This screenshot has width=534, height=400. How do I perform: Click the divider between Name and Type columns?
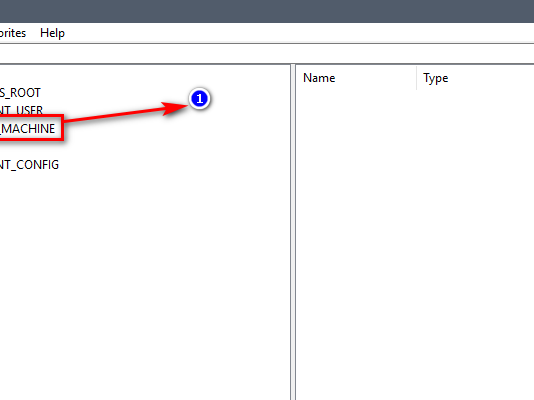(416, 78)
